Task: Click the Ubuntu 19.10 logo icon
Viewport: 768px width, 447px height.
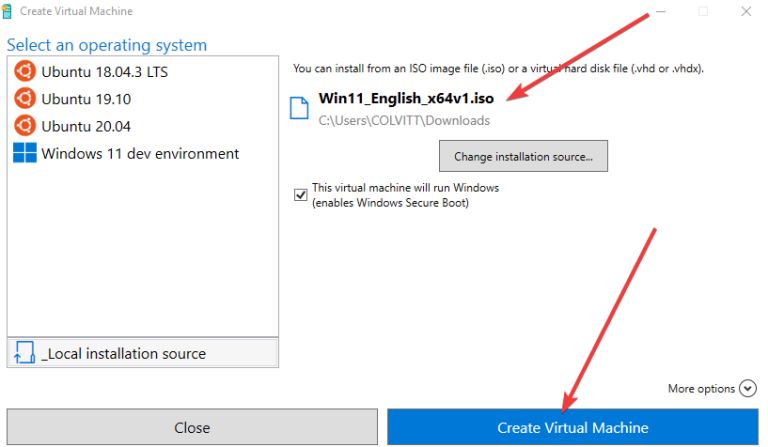Action: (x=24, y=98)
